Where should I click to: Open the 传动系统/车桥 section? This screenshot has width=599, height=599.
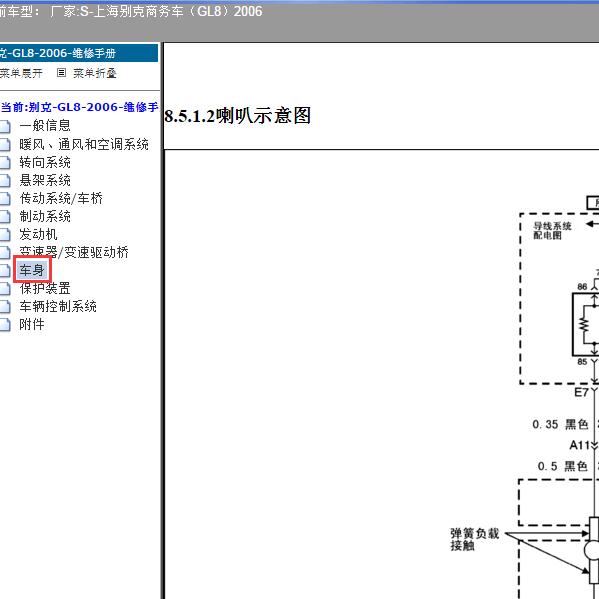click(61, 198)
